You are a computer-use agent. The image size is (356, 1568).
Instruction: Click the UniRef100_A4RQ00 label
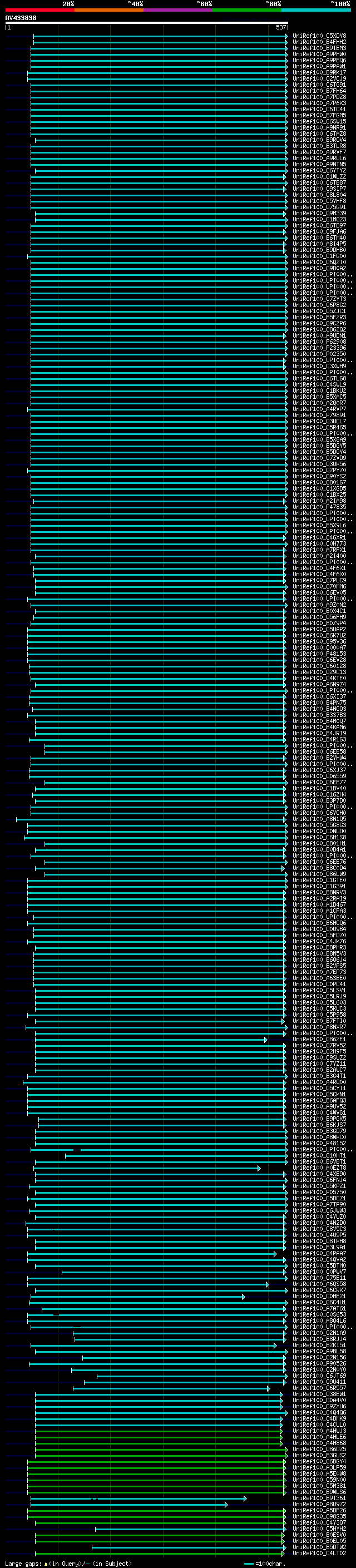click(x=319, y=1082)
